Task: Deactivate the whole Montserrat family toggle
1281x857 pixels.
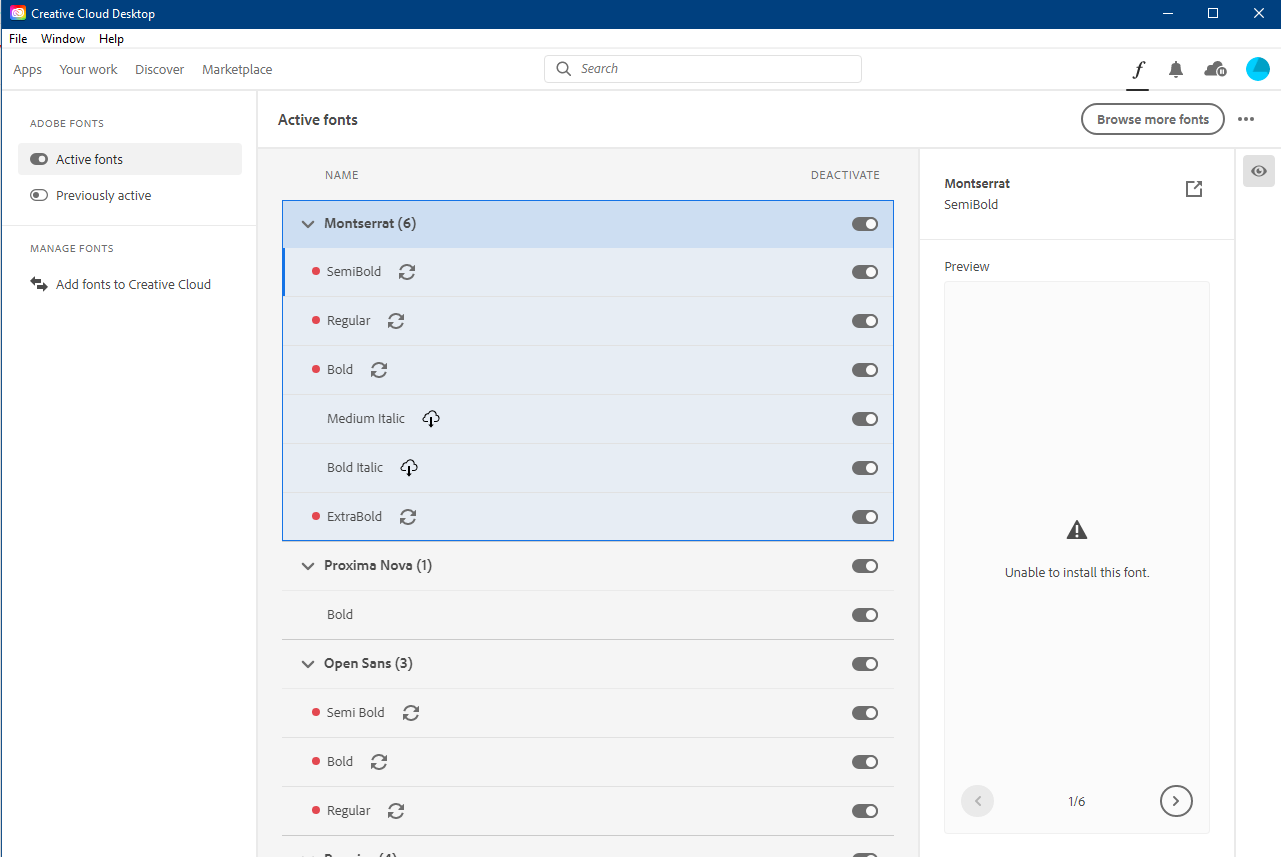Action: pyautogui.click(x=865, y=224)
